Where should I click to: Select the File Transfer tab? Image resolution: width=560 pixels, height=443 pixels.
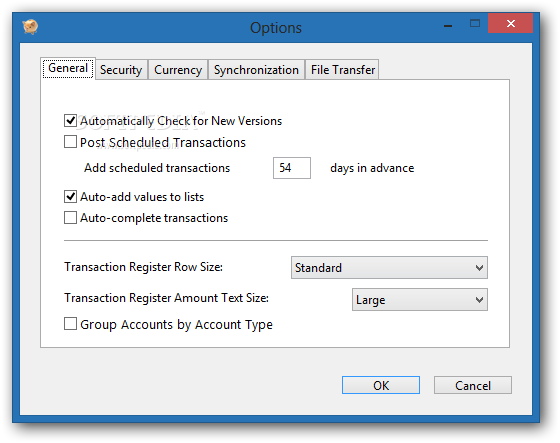(x=342, y=70)
